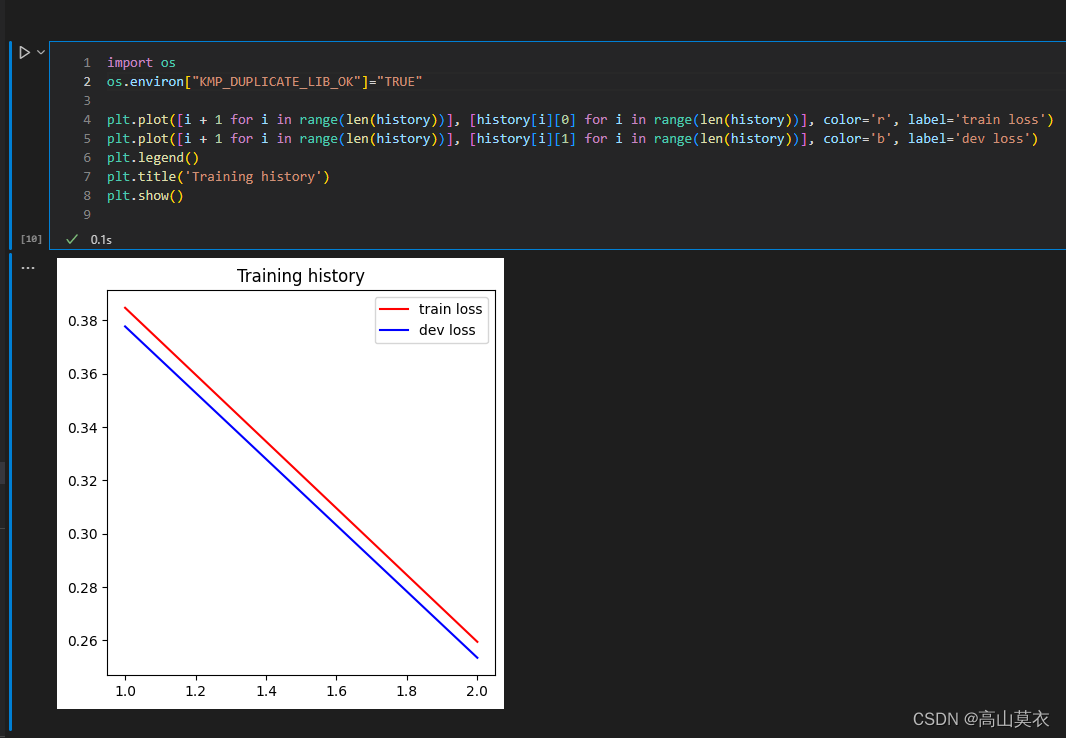Click the CSDN watermark link
Image resolution: width=1066 pixels, height=738 pixels.
click(981, 718)
